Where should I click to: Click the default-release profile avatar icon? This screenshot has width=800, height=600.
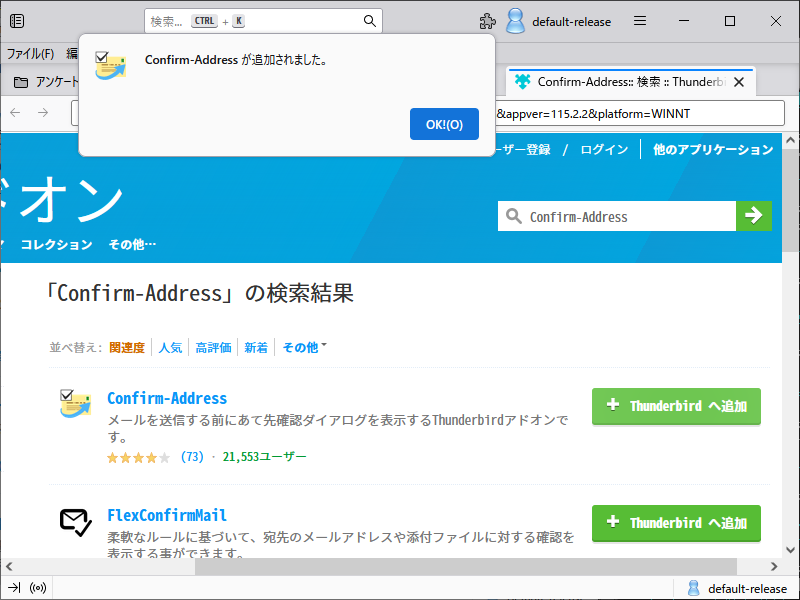pyautogui.click(x=515, y=21)
